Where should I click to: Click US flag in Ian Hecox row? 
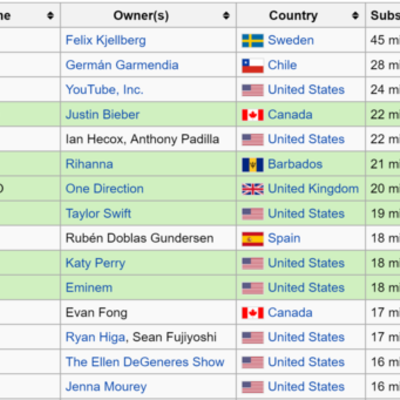[x=253, y=139]
